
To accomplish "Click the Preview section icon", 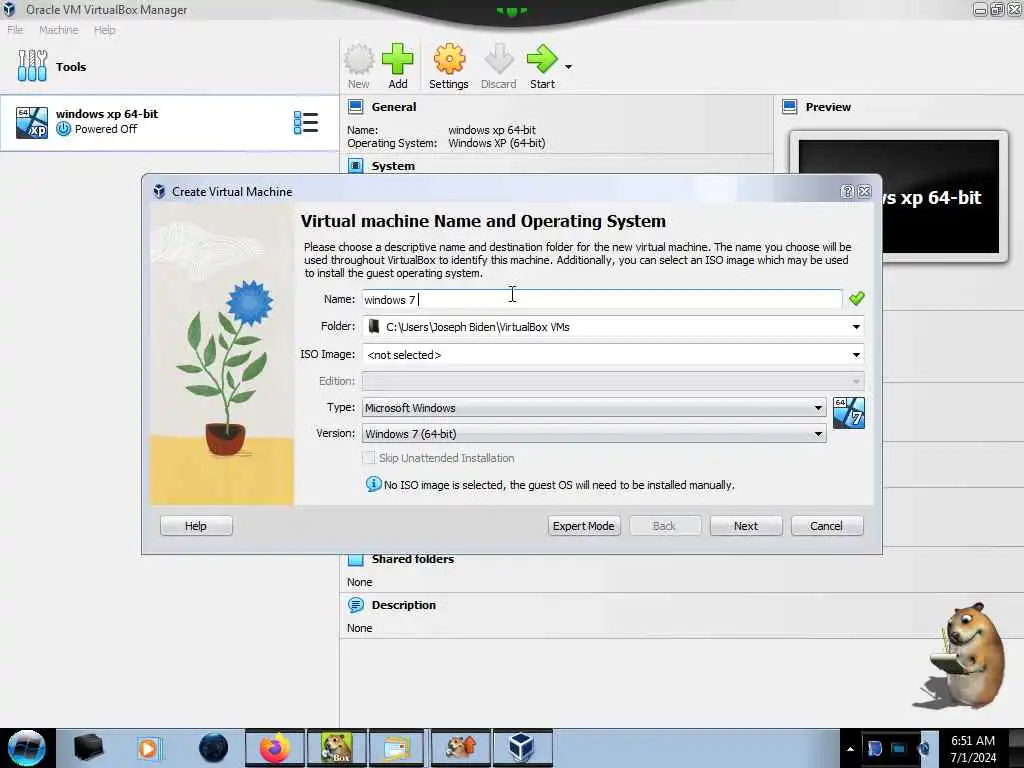I will click(790, 106).
